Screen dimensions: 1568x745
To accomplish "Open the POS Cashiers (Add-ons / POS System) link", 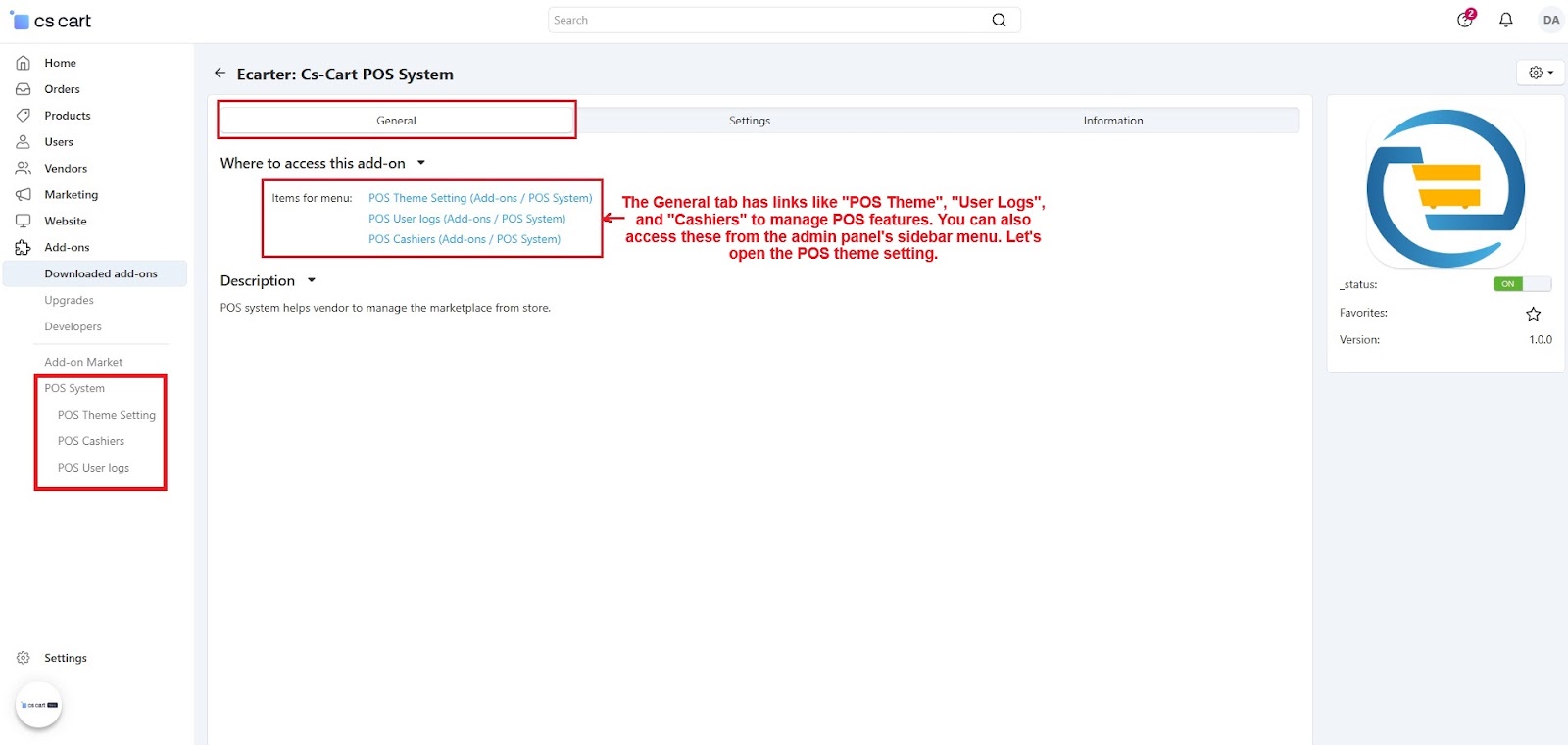I will point(464,239).
